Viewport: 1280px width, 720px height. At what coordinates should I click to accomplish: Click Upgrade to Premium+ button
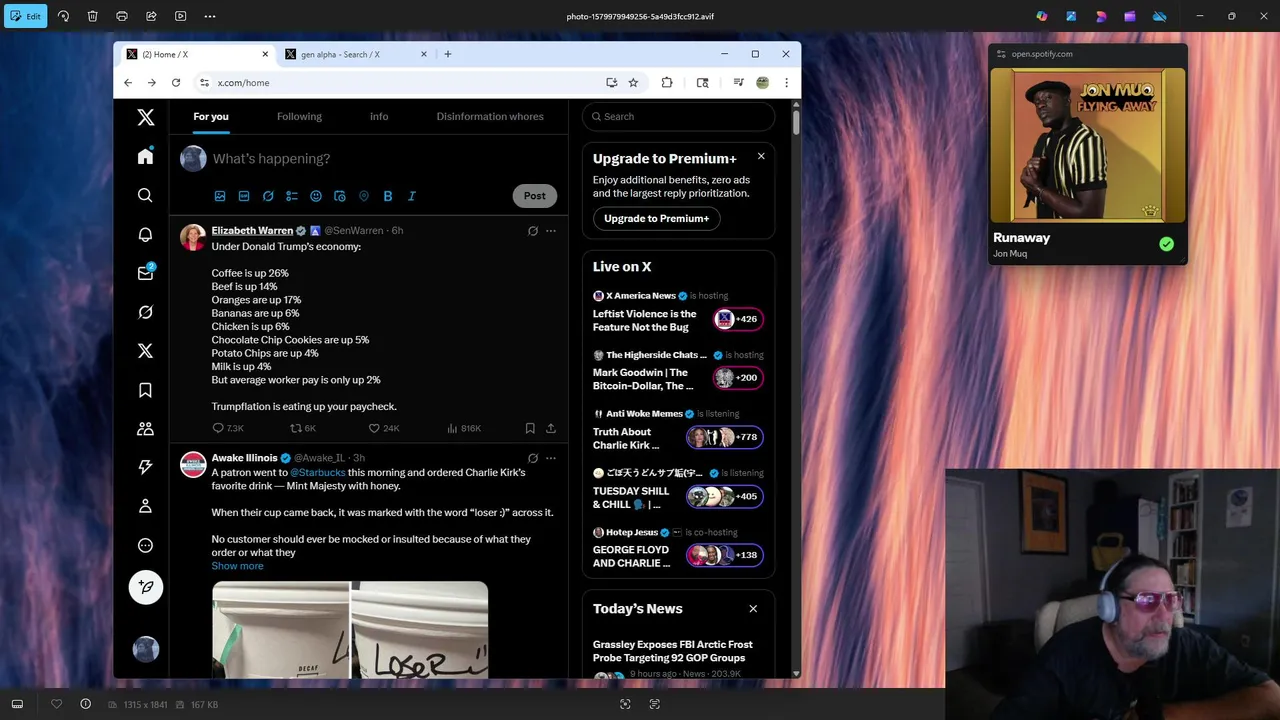[656, 218]
